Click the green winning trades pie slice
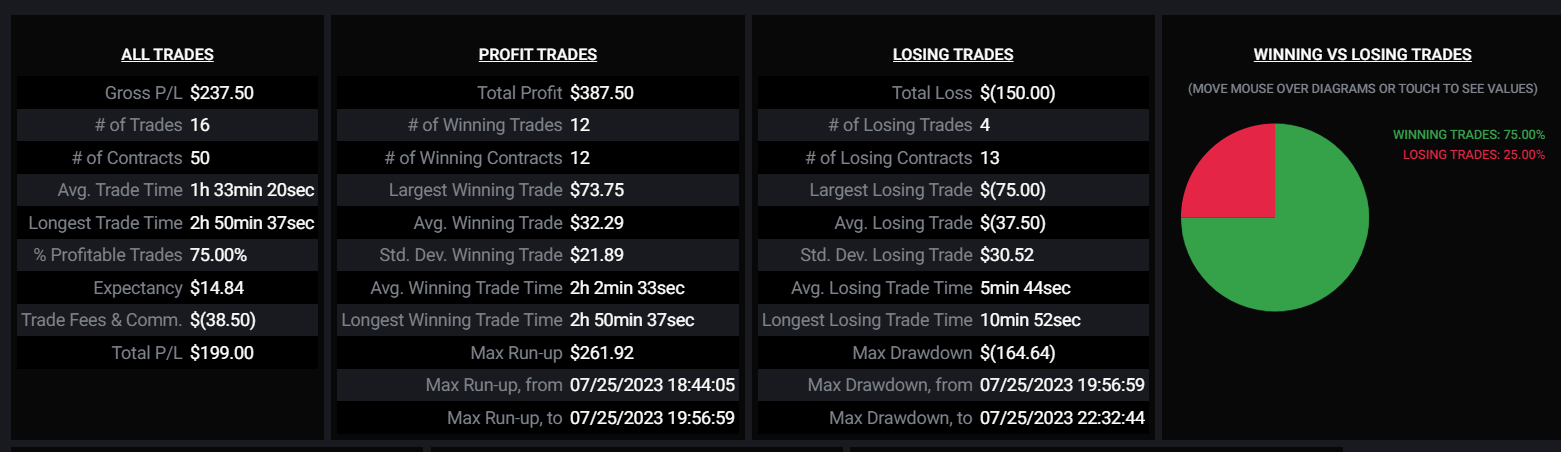 [1300, 260]
